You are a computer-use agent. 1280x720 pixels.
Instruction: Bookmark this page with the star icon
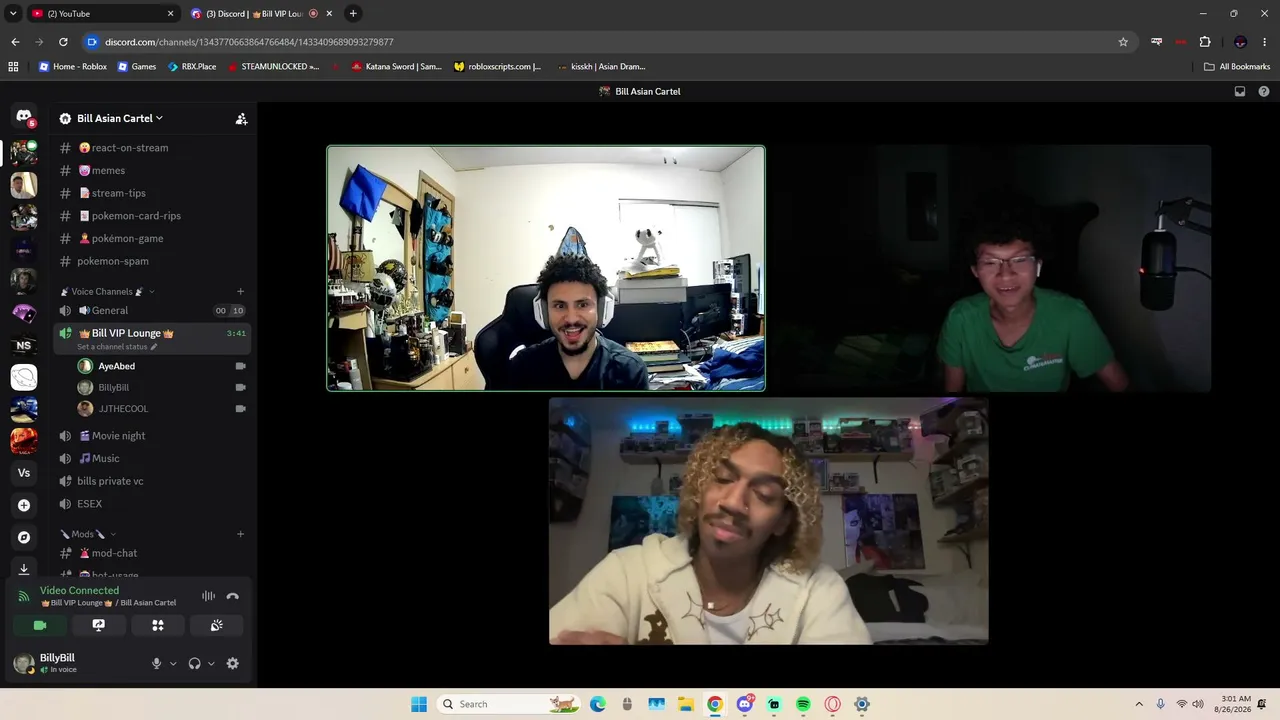1123,42
